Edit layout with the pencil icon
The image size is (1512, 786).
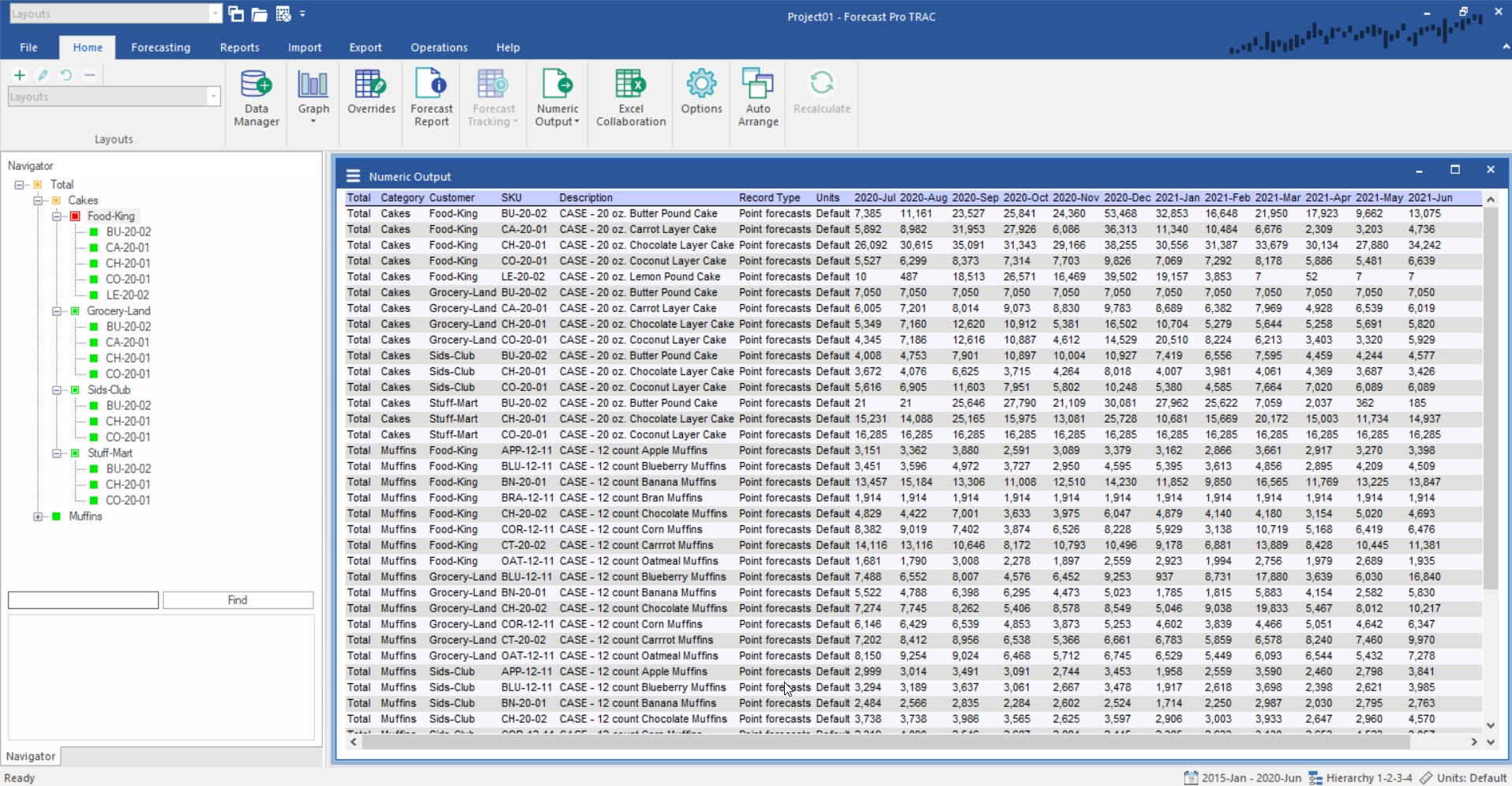[x=43, y=75]
